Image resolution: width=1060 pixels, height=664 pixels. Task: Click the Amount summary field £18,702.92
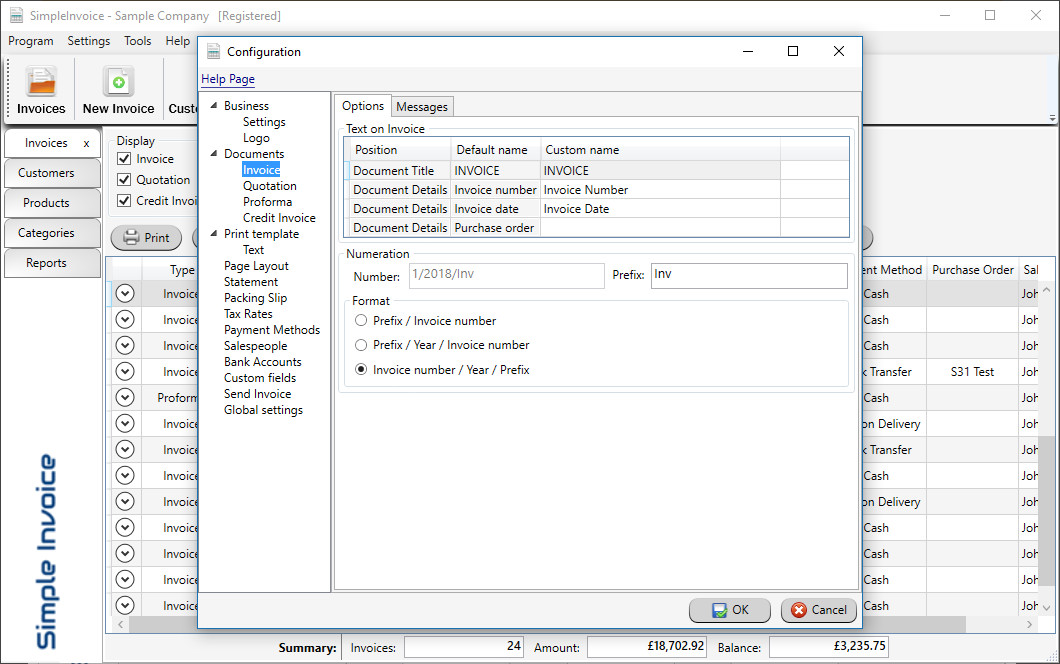(646, 647)
